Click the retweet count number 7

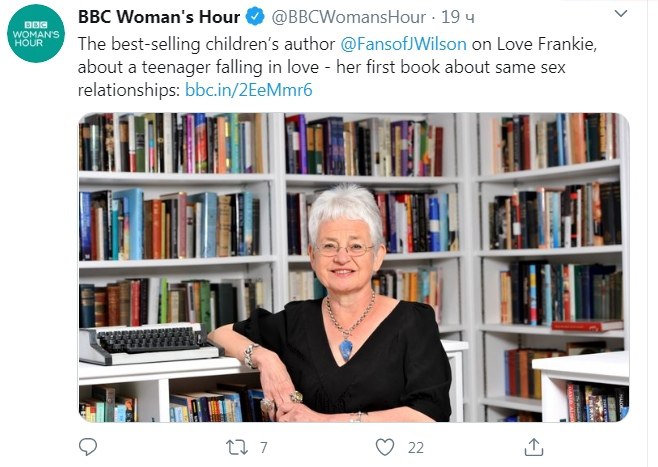click(264, 448)
